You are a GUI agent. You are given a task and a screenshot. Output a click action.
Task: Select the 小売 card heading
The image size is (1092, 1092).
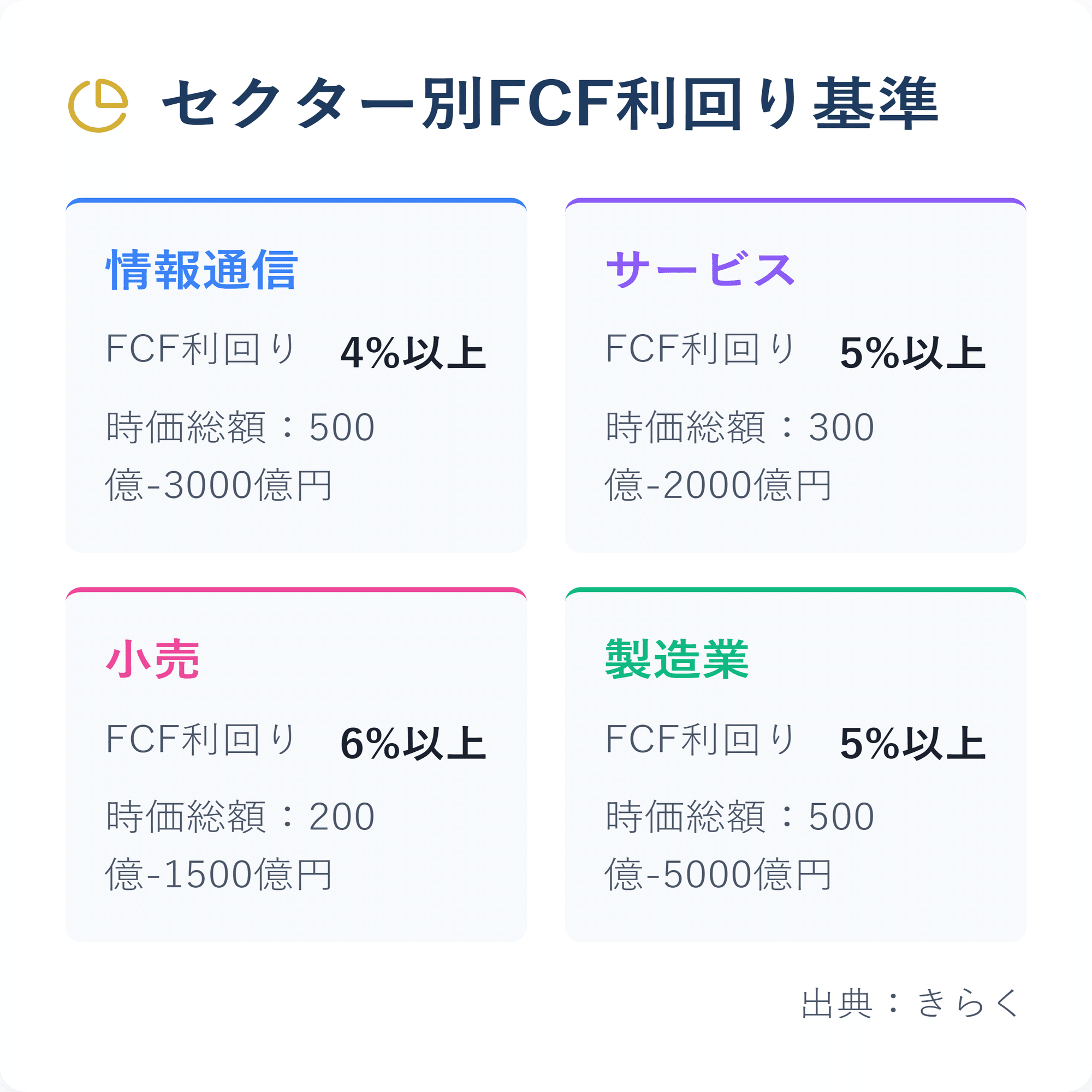(x=153, y=660)
